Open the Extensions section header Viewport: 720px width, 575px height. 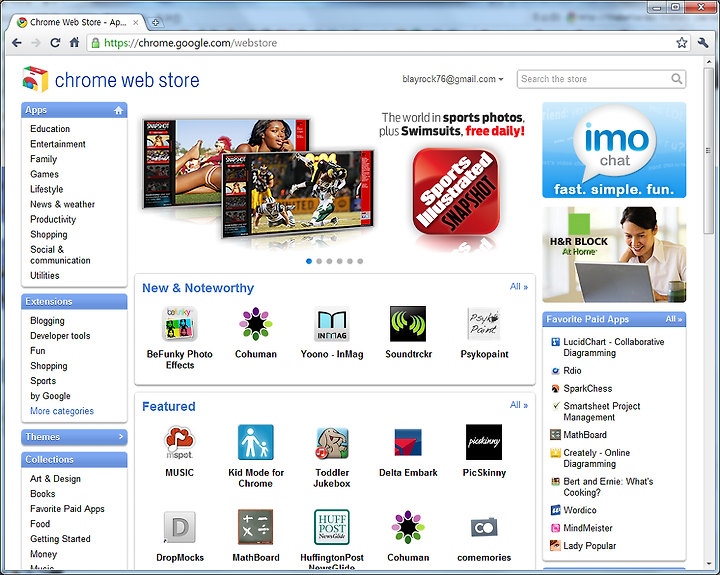pyautogui.click(x=74, y=302)
